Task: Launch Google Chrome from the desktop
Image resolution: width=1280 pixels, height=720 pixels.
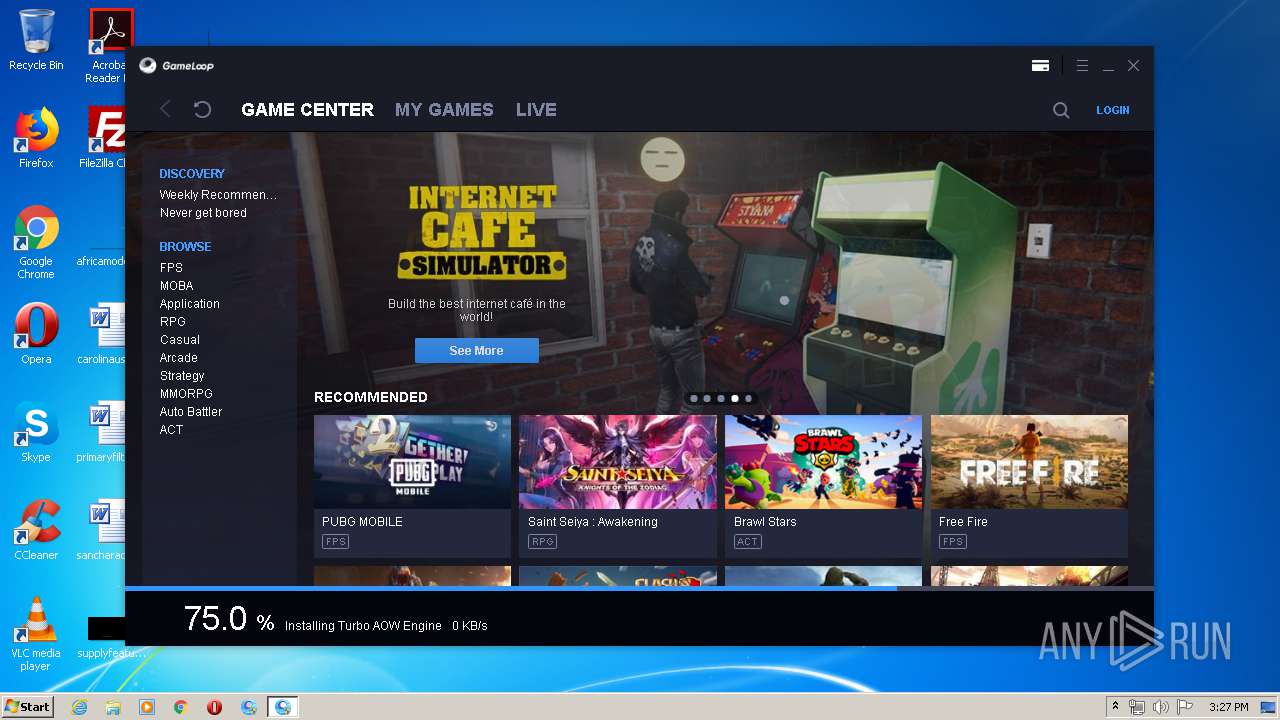Action: point(36,242)
